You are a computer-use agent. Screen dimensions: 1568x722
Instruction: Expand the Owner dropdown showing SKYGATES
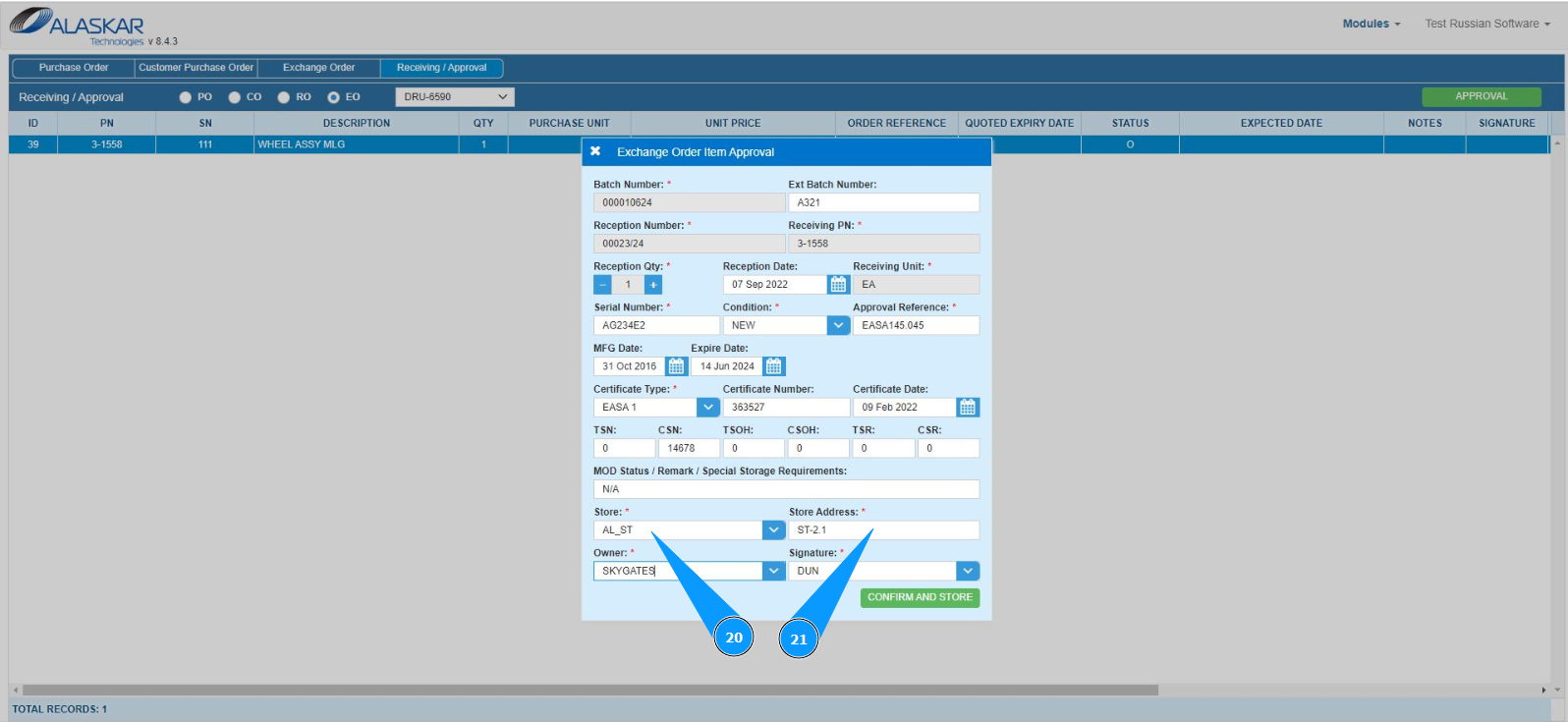point(774,571)
